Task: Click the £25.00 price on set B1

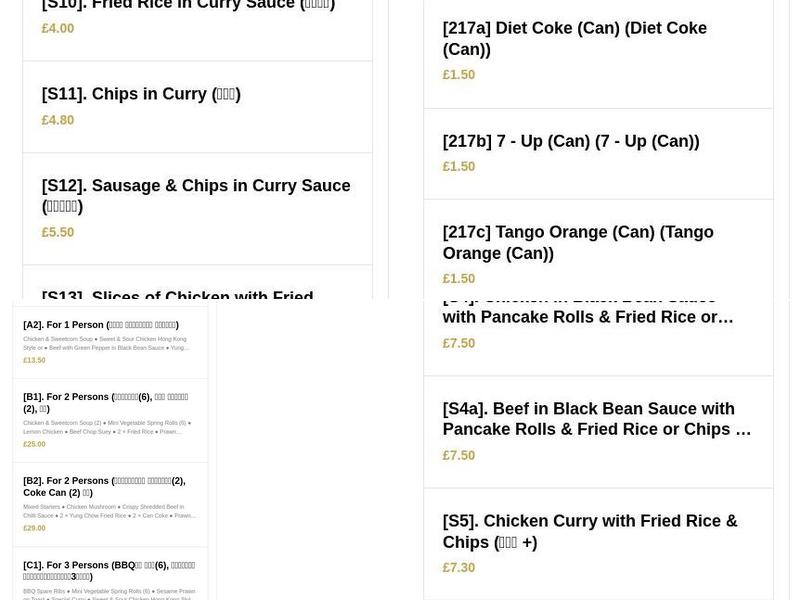Action: point(33,443)
